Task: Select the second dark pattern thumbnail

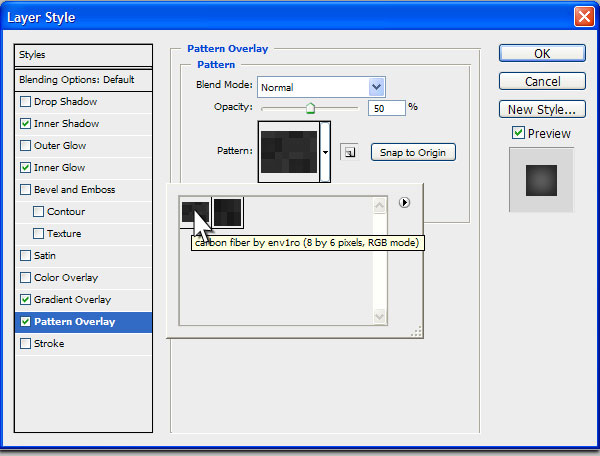Action: [x=228, y=212]
